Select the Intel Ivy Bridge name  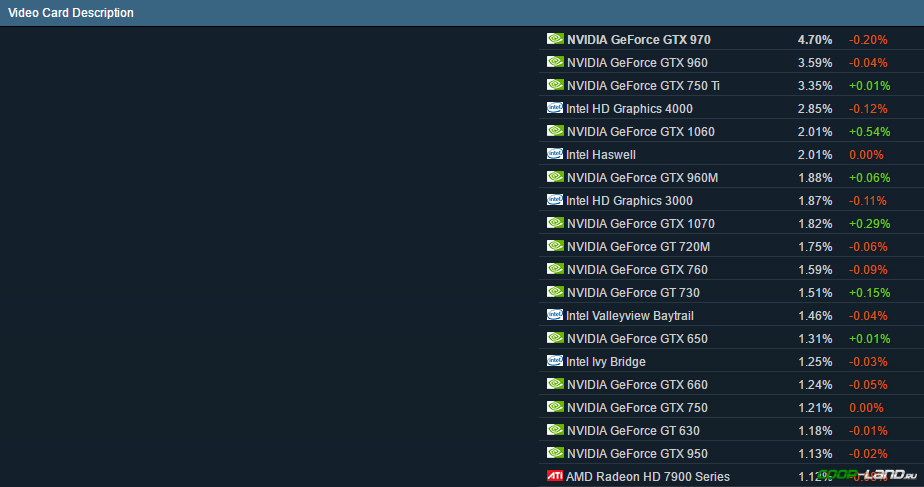(x=606, y=362)
